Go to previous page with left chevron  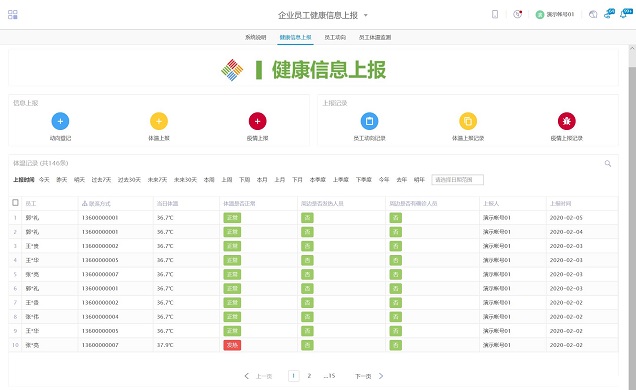[x=246, y=376]
